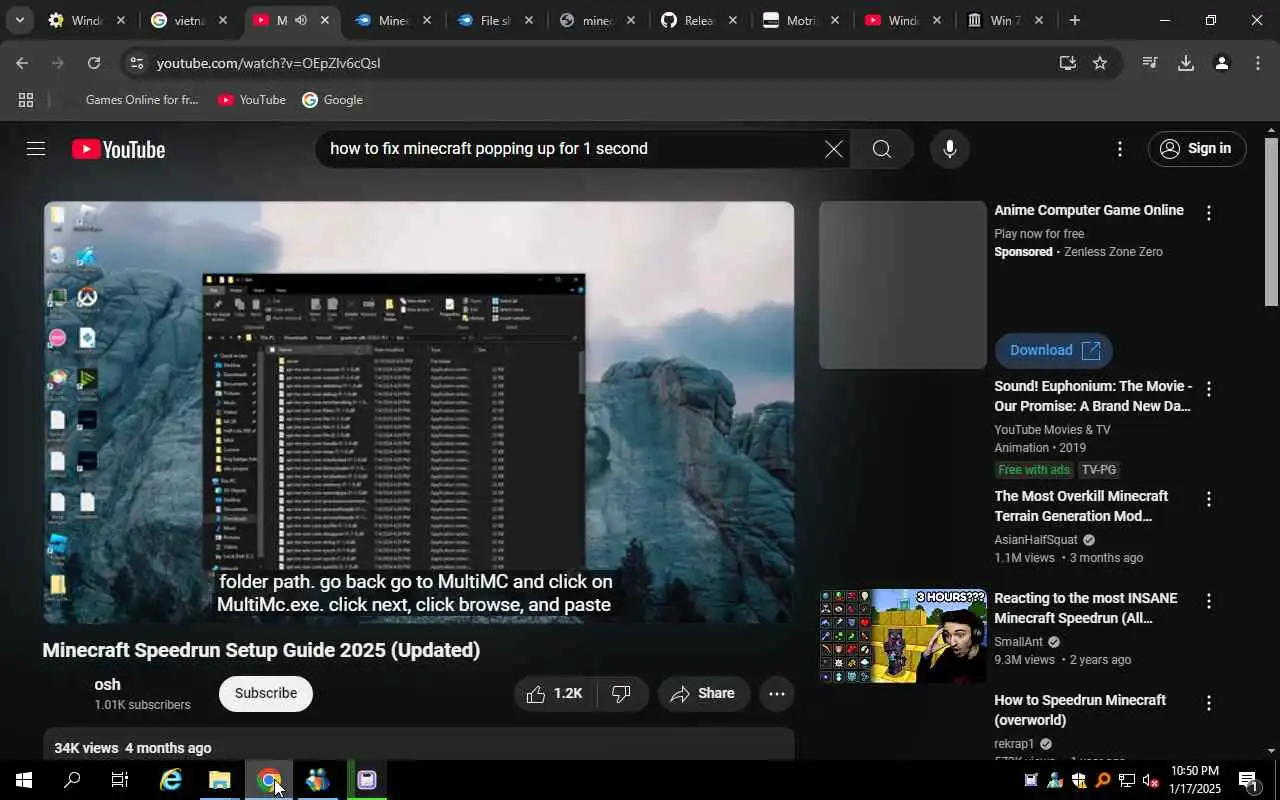Open options for SmallAnt speedrun reaction video
This screenshot has height=800, width=1280.
tap(1208, 601)
